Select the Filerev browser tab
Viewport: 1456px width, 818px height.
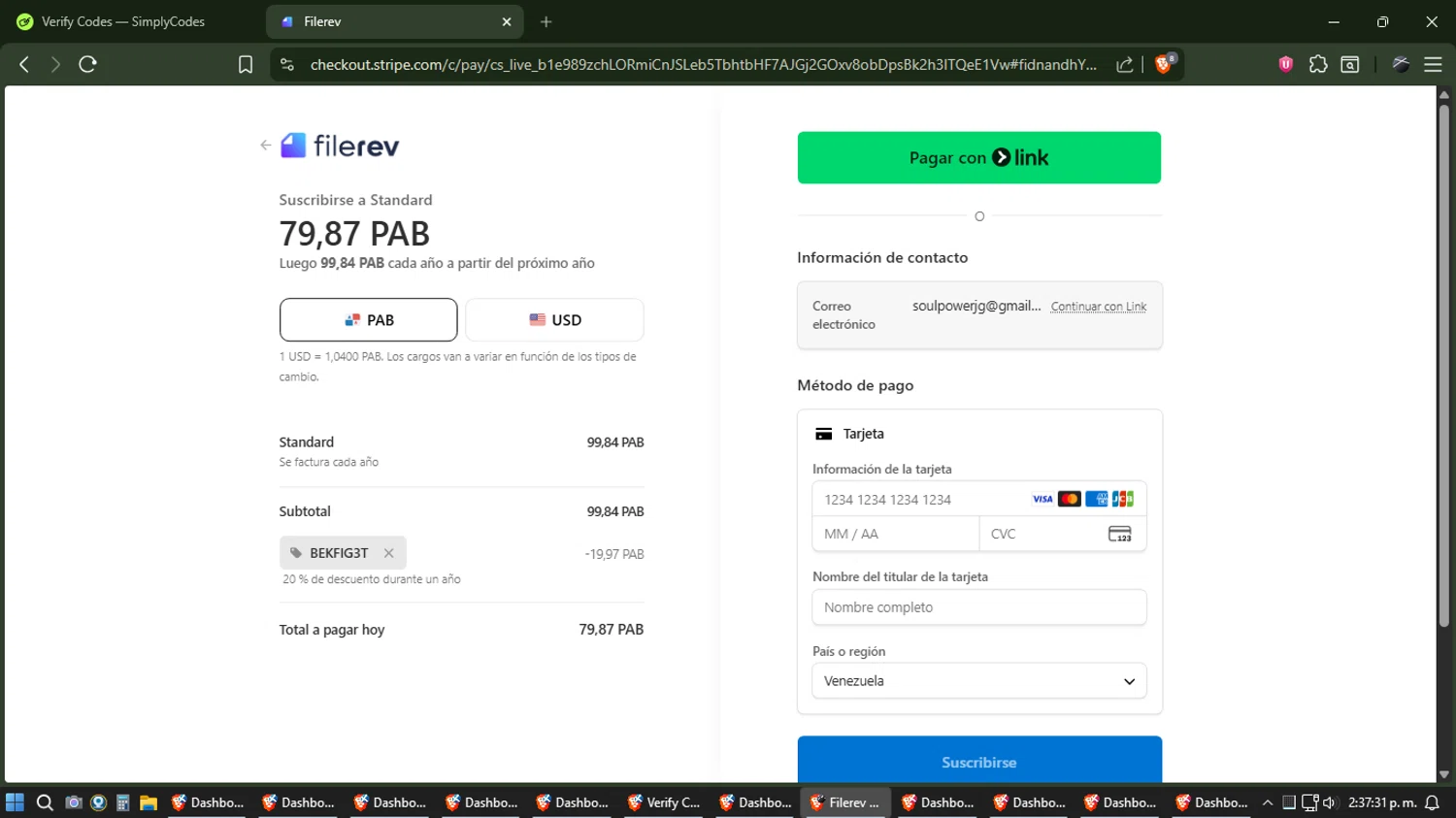coord(395,21)
